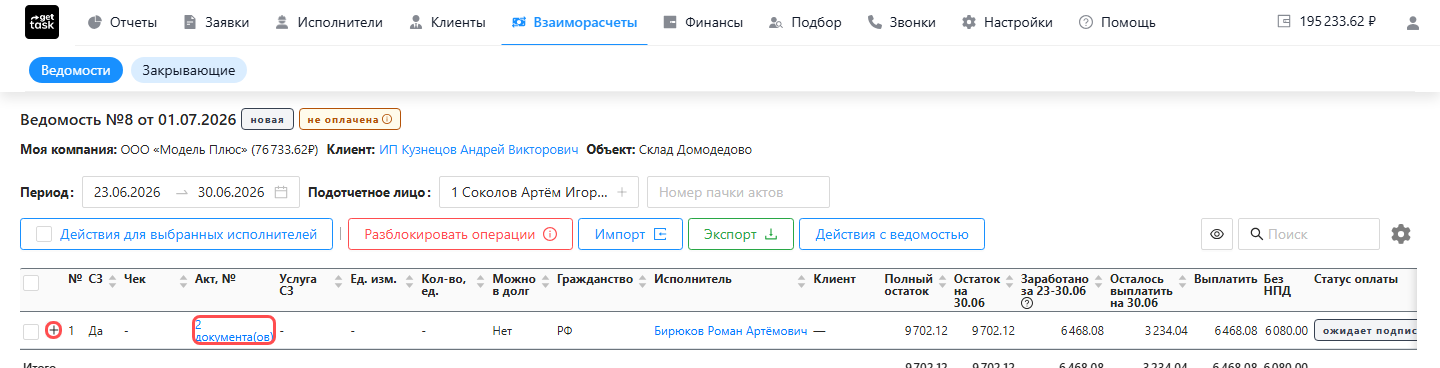The width and height of the screenshot is (1440, 368).
Task: Open the user profile icon
Action: [1412, 22]
